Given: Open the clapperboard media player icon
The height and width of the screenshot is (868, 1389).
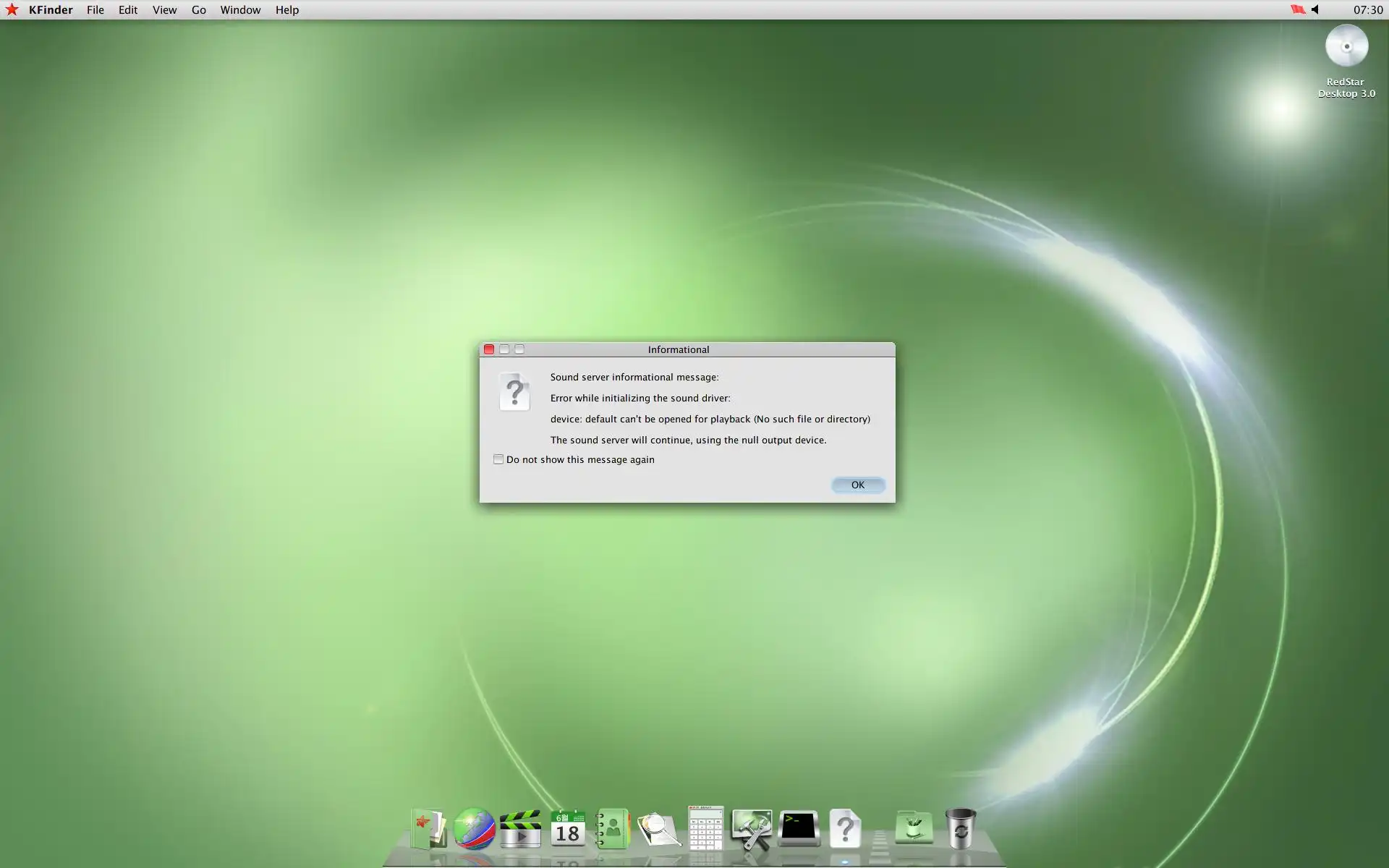Looking at the screenshot, I should point(520,829).
